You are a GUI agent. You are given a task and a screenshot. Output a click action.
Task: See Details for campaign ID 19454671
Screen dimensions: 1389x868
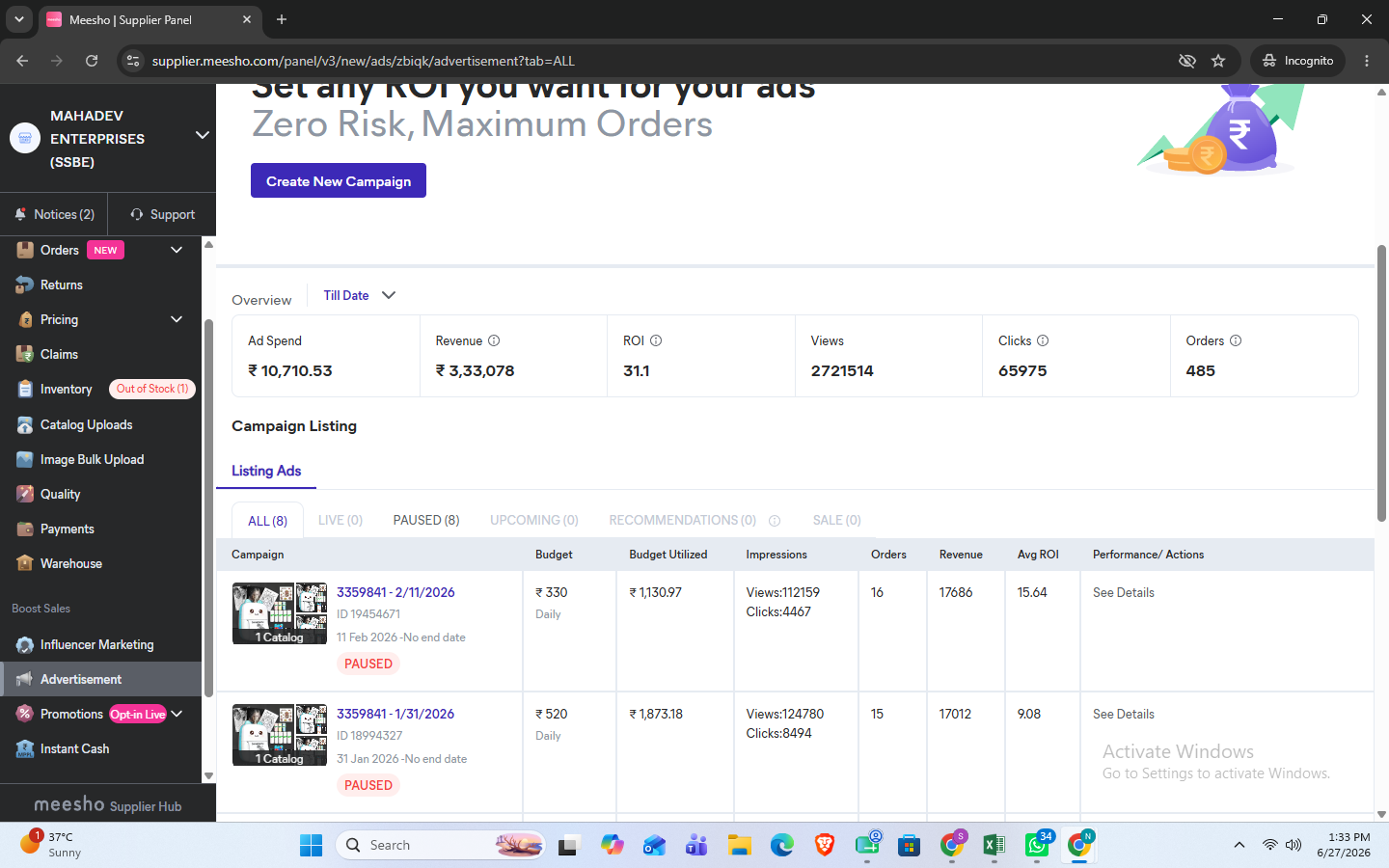pyautogui.click(x=1124, y=592)
